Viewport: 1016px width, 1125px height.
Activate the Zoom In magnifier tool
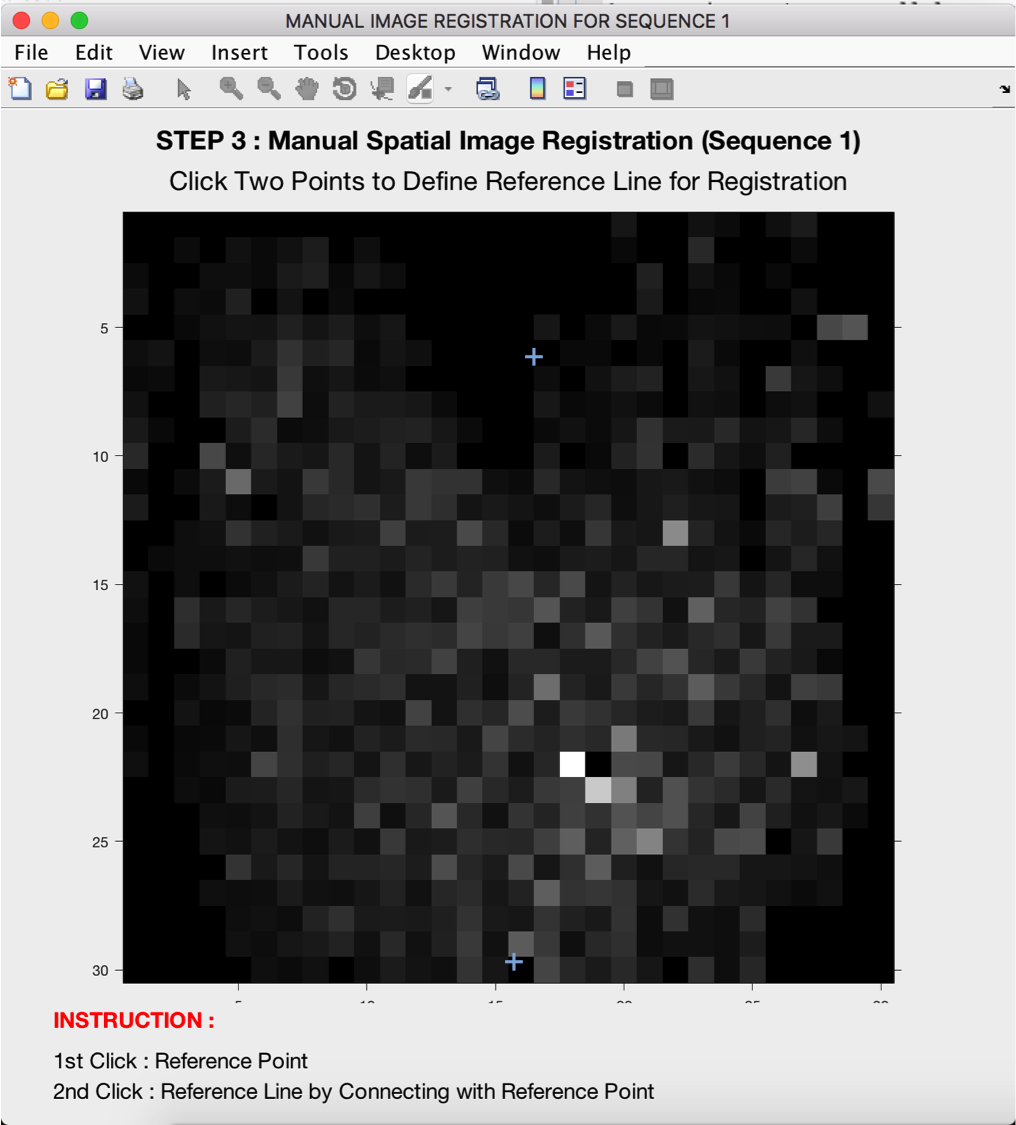coord(231,89)
